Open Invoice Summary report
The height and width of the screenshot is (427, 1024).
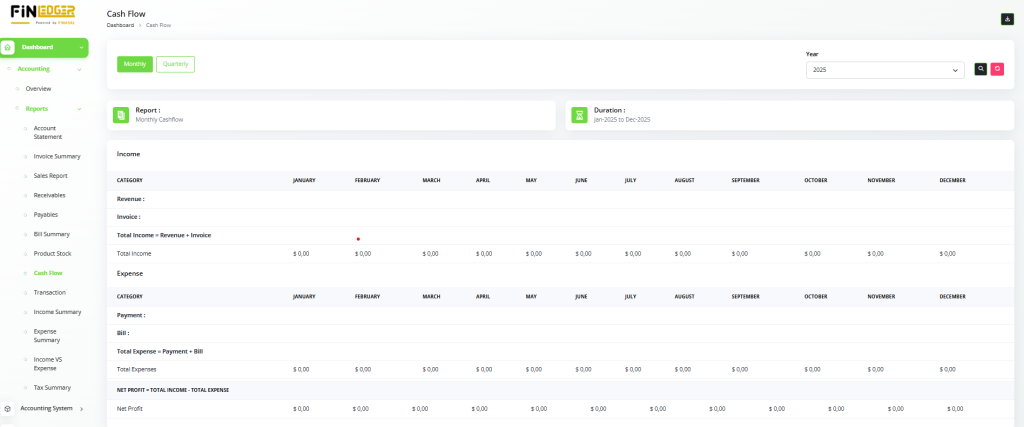point(57,156)
